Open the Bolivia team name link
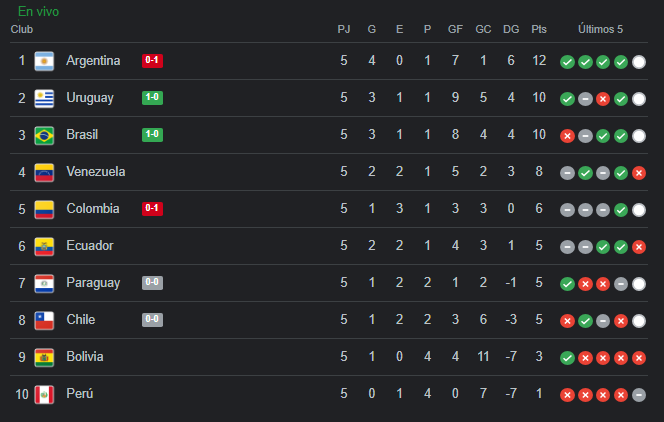The width and height of the screenshot is (664, 422). click(85, 356)
